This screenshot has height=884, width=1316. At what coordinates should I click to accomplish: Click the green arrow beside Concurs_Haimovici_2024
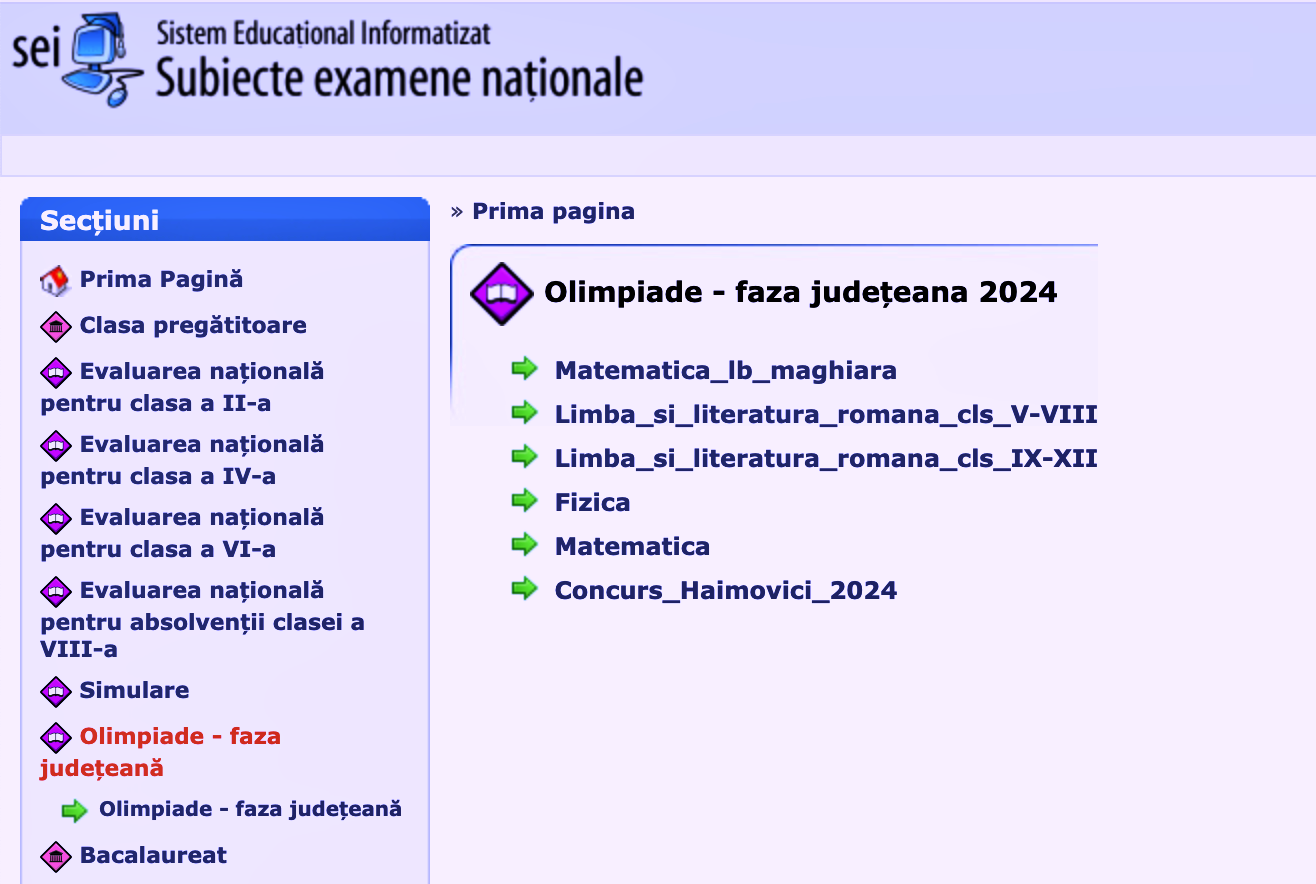coord(525,589)
